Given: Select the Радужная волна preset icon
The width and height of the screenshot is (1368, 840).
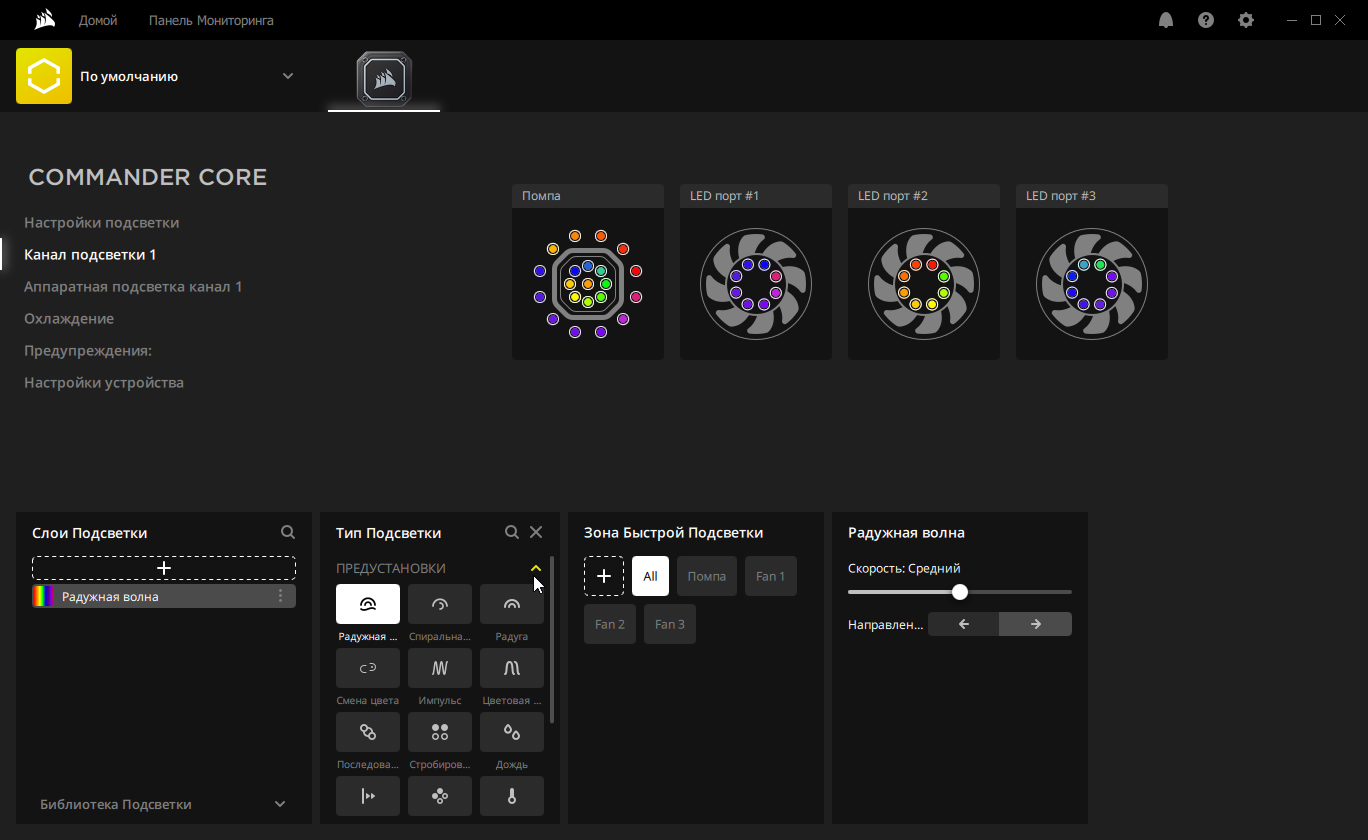Looking at the screenshot, I should (368, 604).
